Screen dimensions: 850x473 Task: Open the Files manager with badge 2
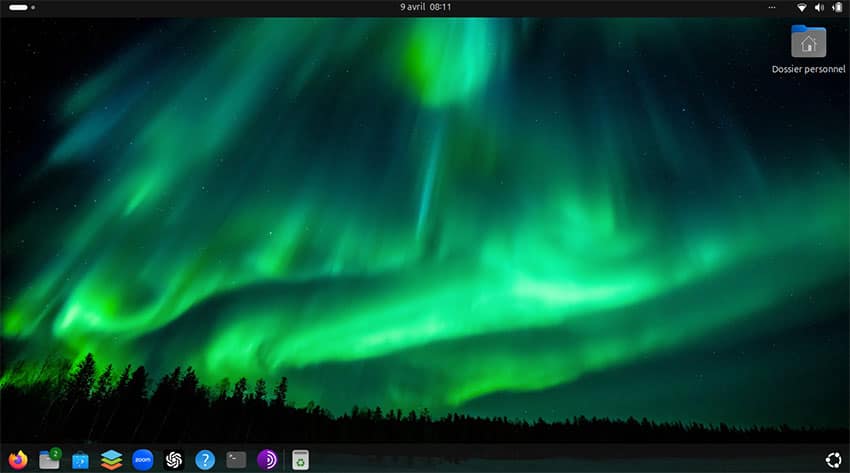coord(49,460)
